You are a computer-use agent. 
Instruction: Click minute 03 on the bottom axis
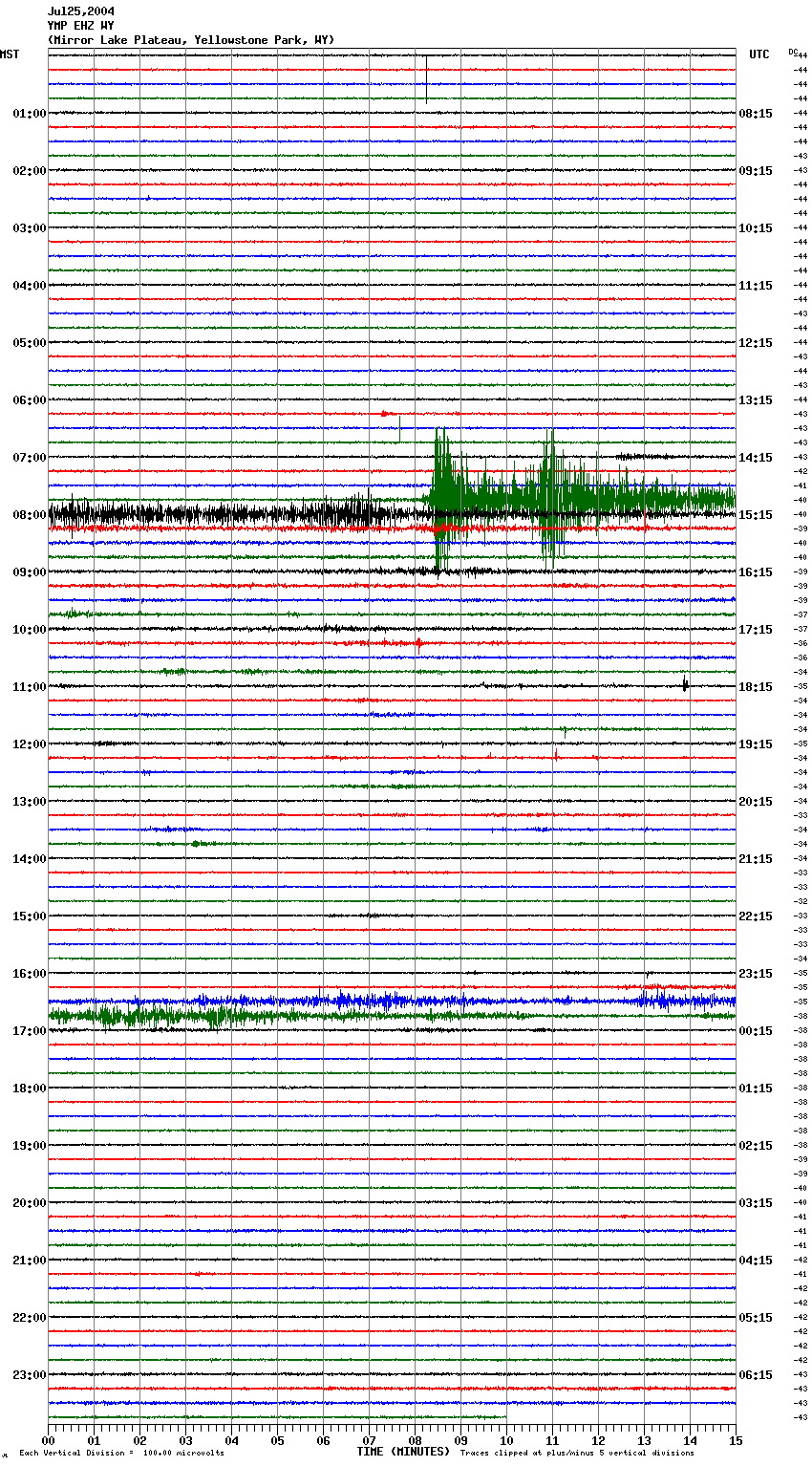pos(185,1440)
